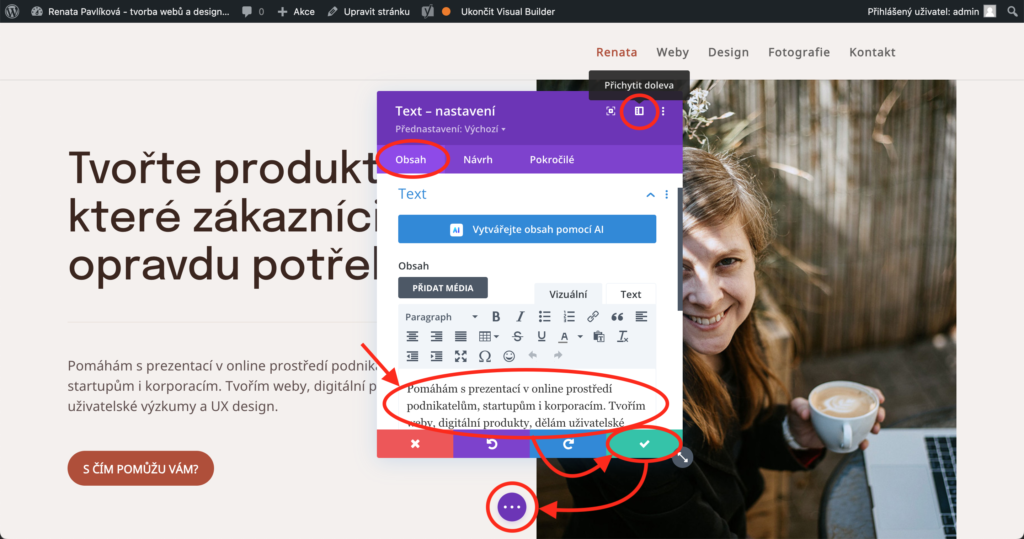The image size is (1024, 539).
Task: Click Vytvářejte obsah pomocí AI button
Action: point(527,229)
